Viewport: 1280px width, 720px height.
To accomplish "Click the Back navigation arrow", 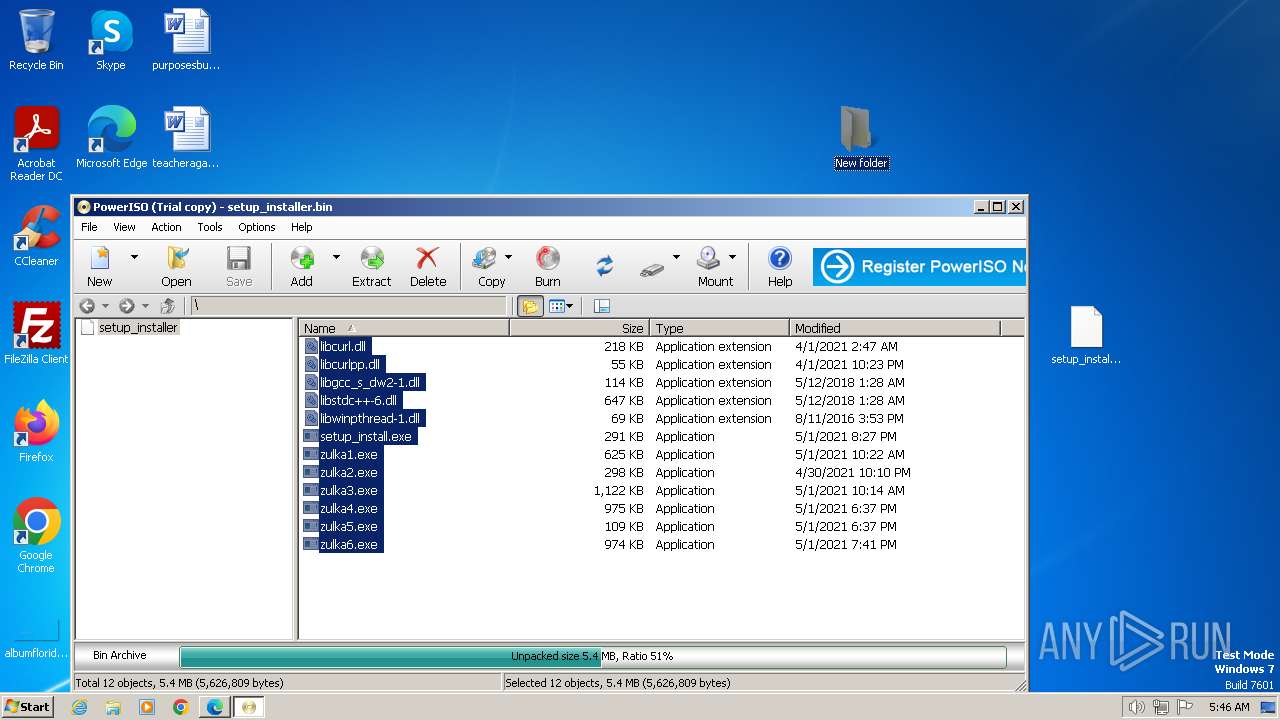I will tap(88, 306).
